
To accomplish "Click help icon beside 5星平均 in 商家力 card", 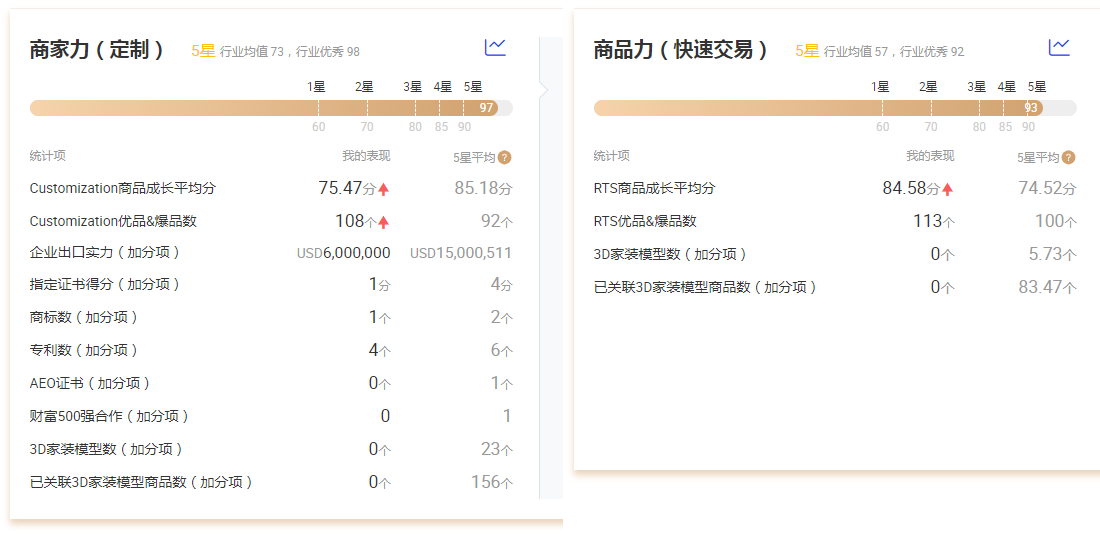I will 505,157.
